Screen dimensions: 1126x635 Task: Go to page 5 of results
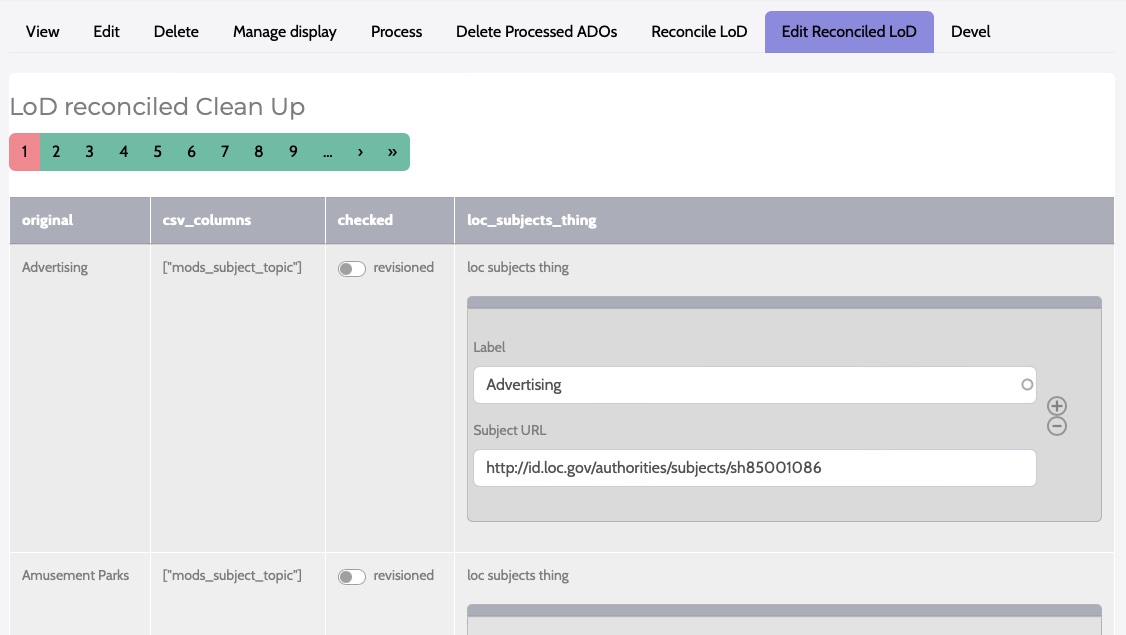[157, 152]
